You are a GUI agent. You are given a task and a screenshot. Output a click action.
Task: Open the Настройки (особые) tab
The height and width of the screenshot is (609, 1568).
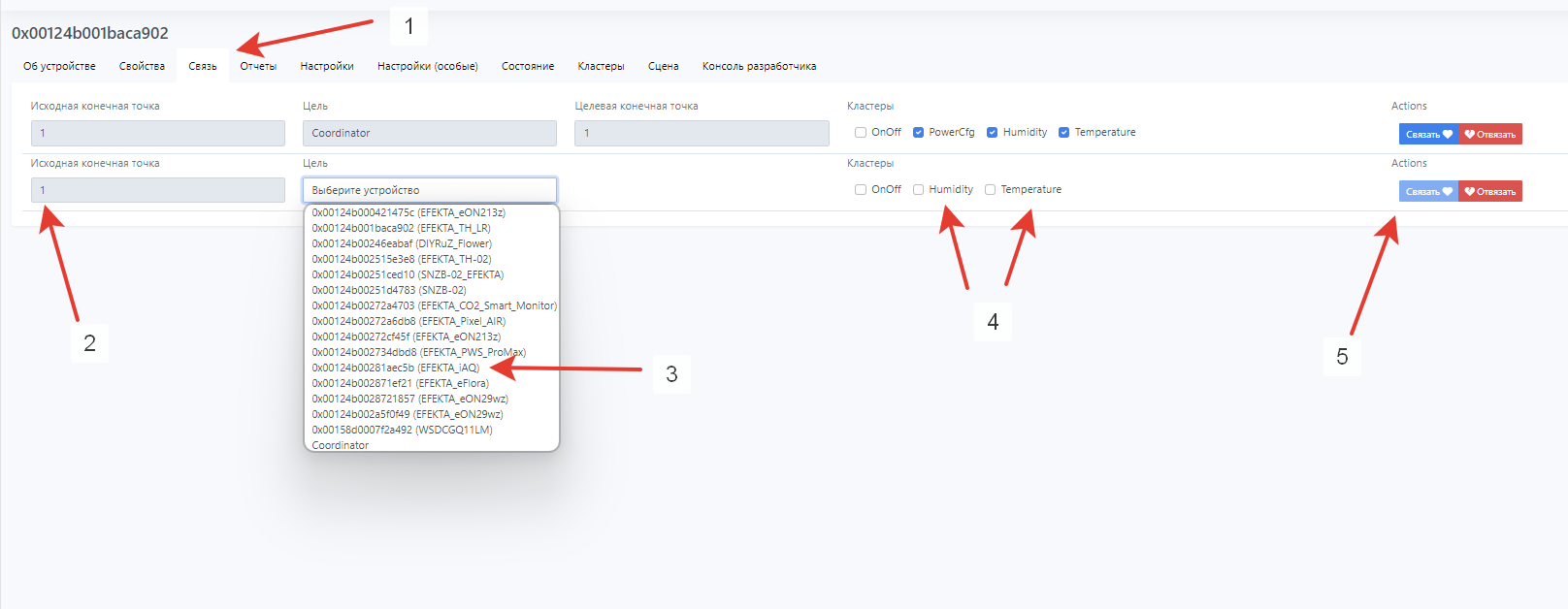pos(427,66)
